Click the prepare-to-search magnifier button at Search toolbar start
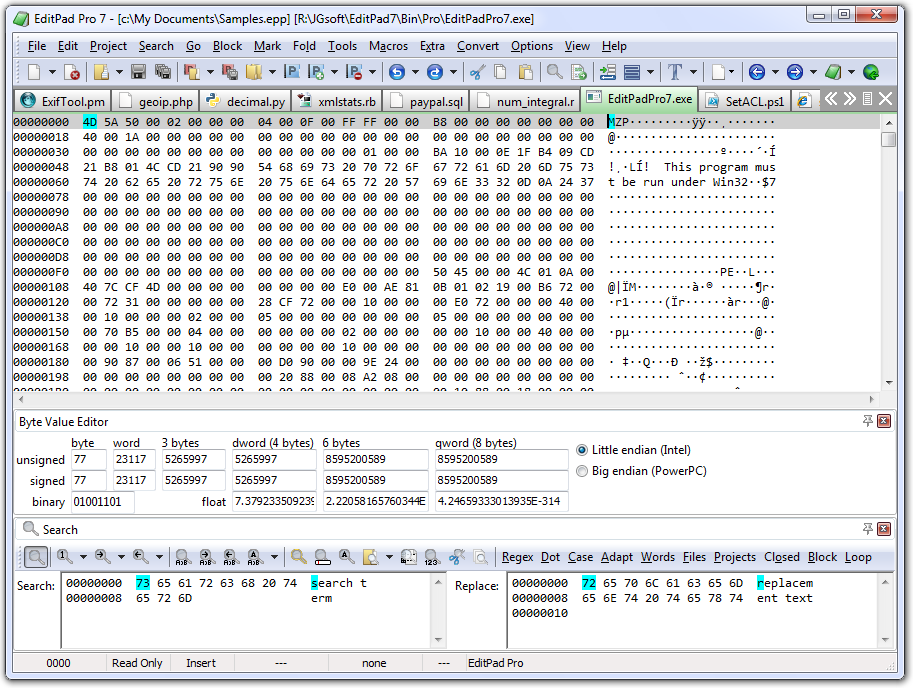This screenshot has width=913, height=688. point(36,557)
